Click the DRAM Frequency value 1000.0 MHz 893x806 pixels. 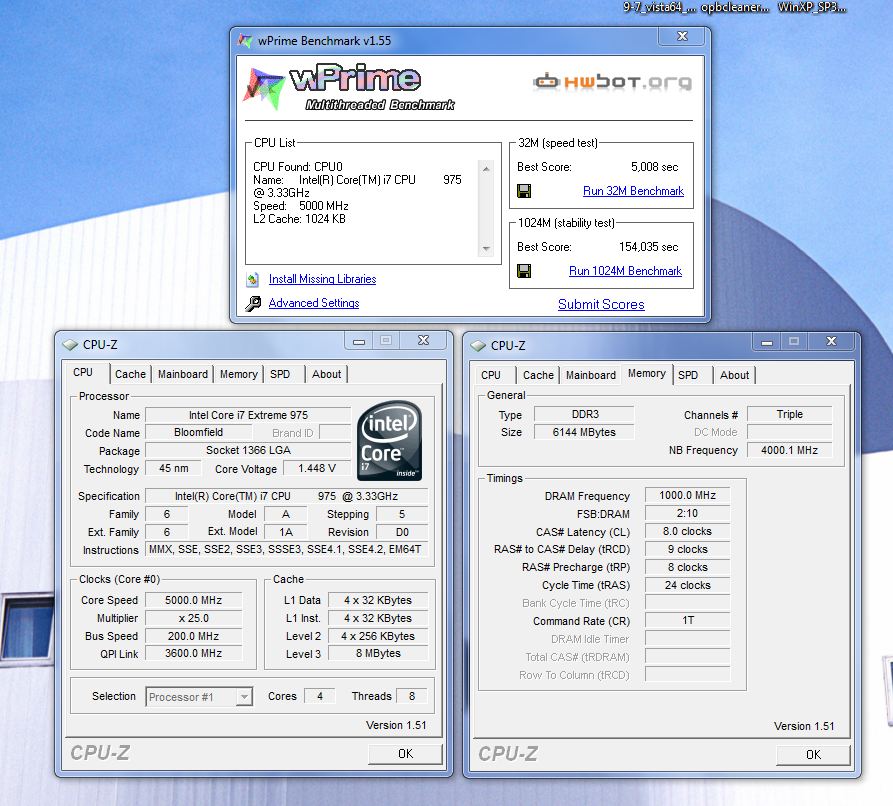687,496
